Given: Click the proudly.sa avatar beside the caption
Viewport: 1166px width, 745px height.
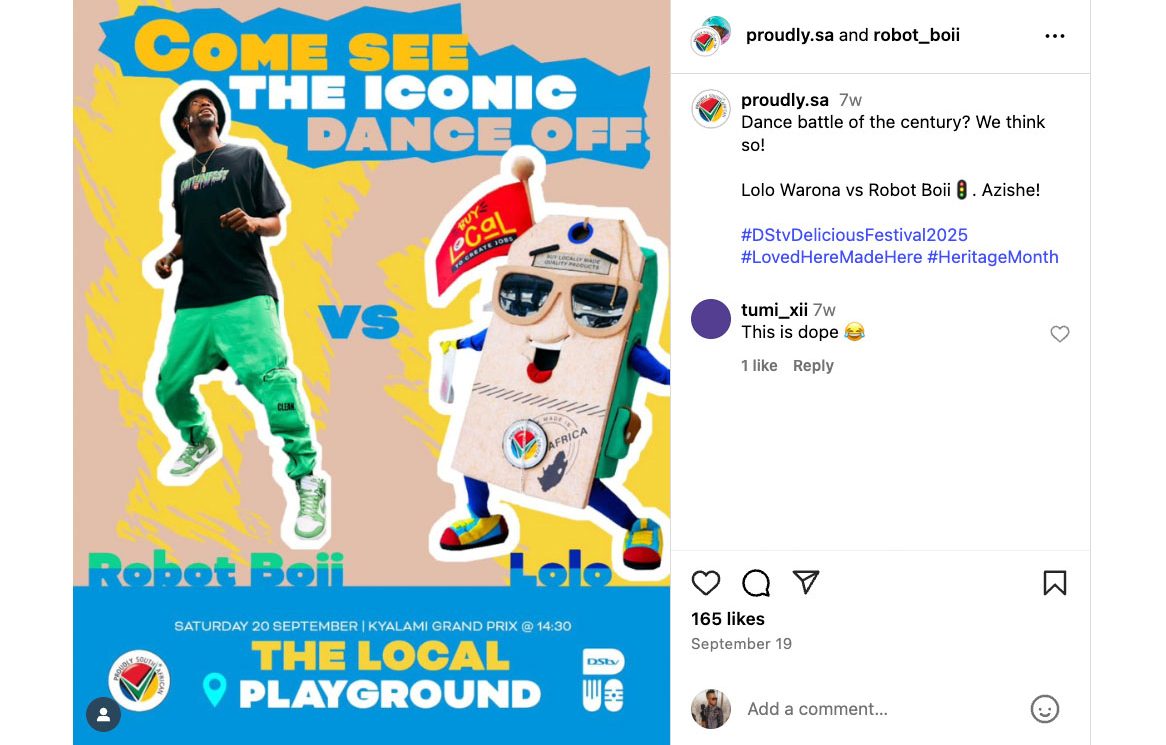Looking at the screenshot, I should (x=710, y=109).
